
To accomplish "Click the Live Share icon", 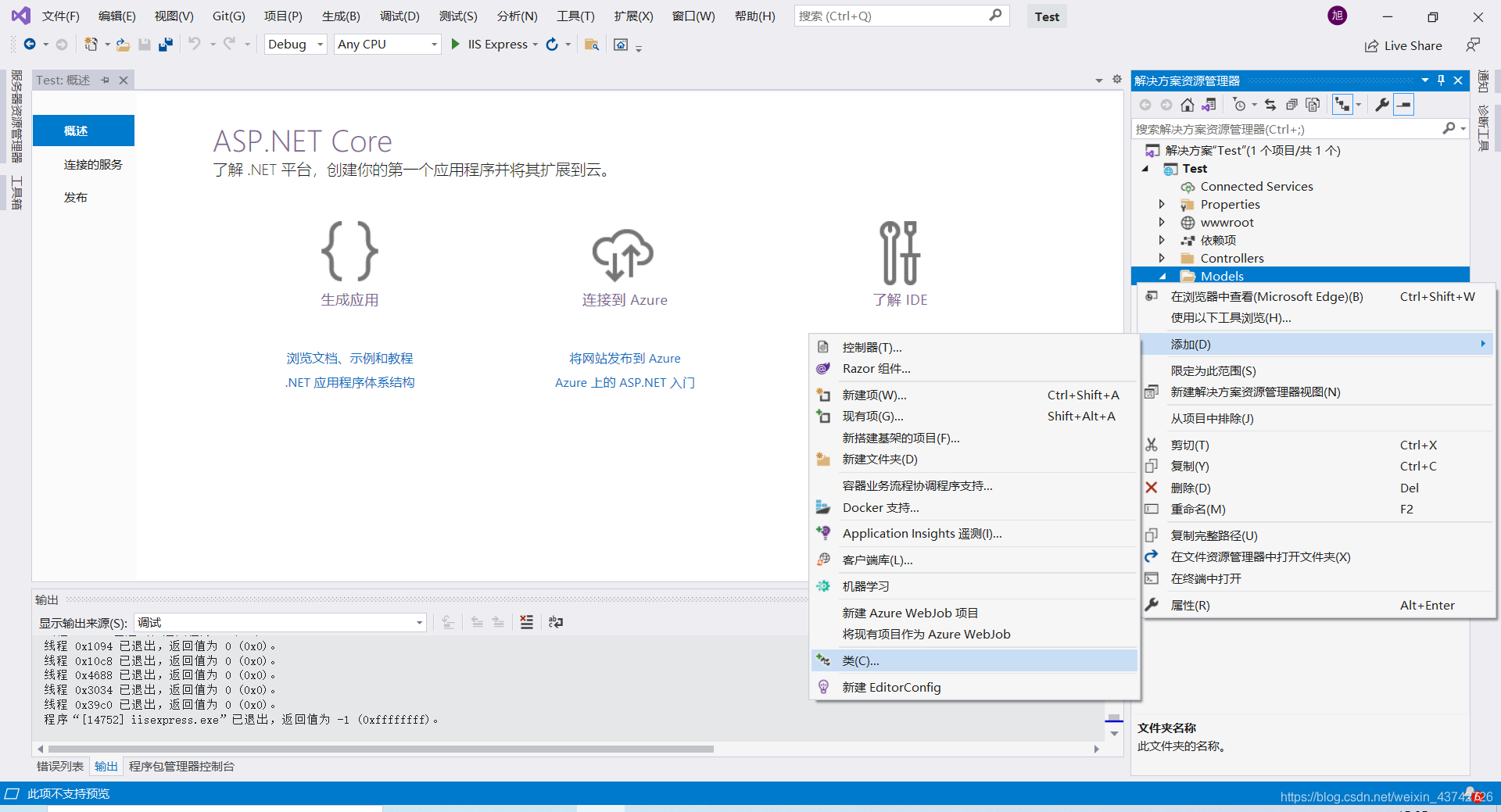I will click(1371, 46).
